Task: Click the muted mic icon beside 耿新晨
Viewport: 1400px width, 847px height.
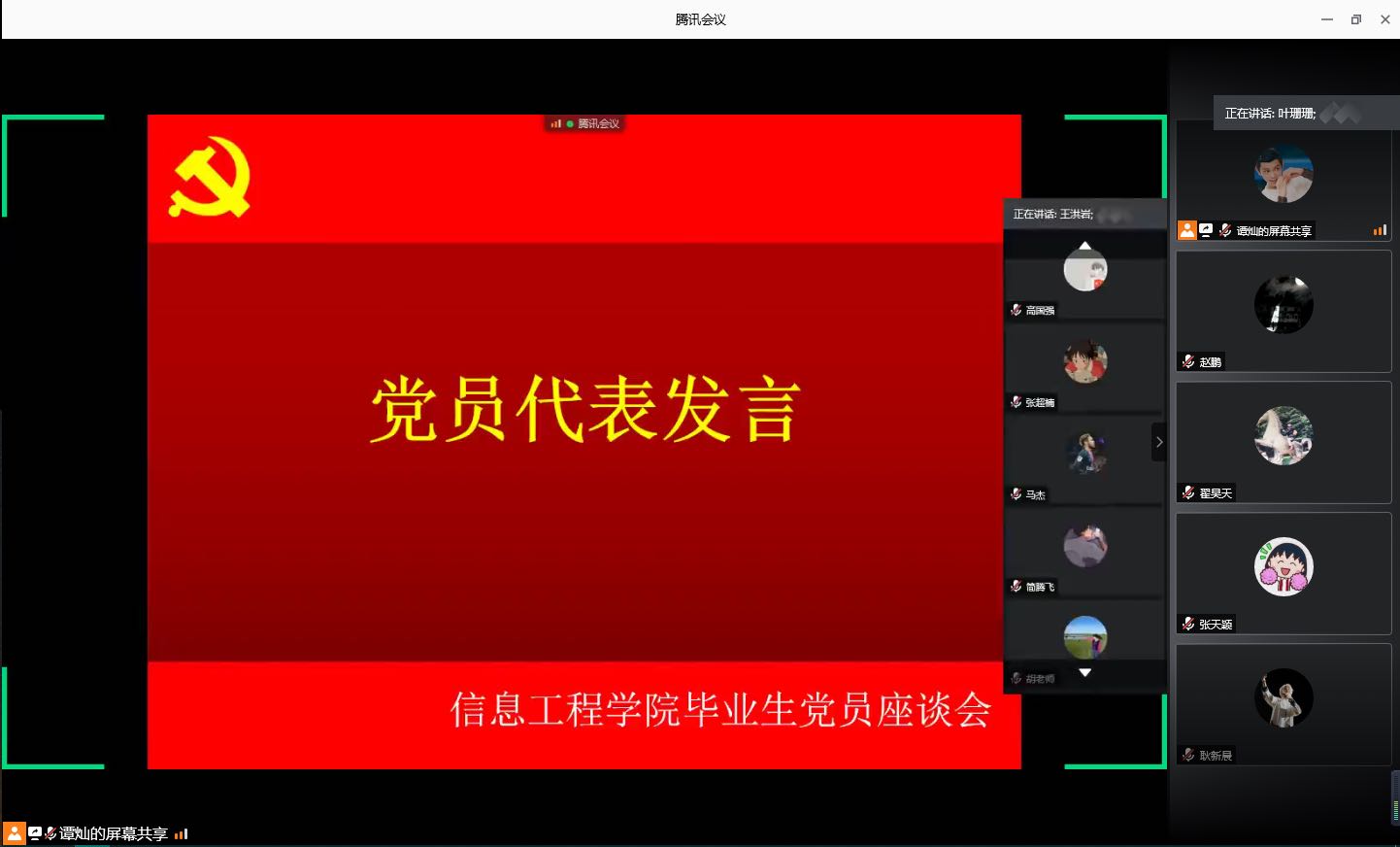Action: click(1188, 755)
